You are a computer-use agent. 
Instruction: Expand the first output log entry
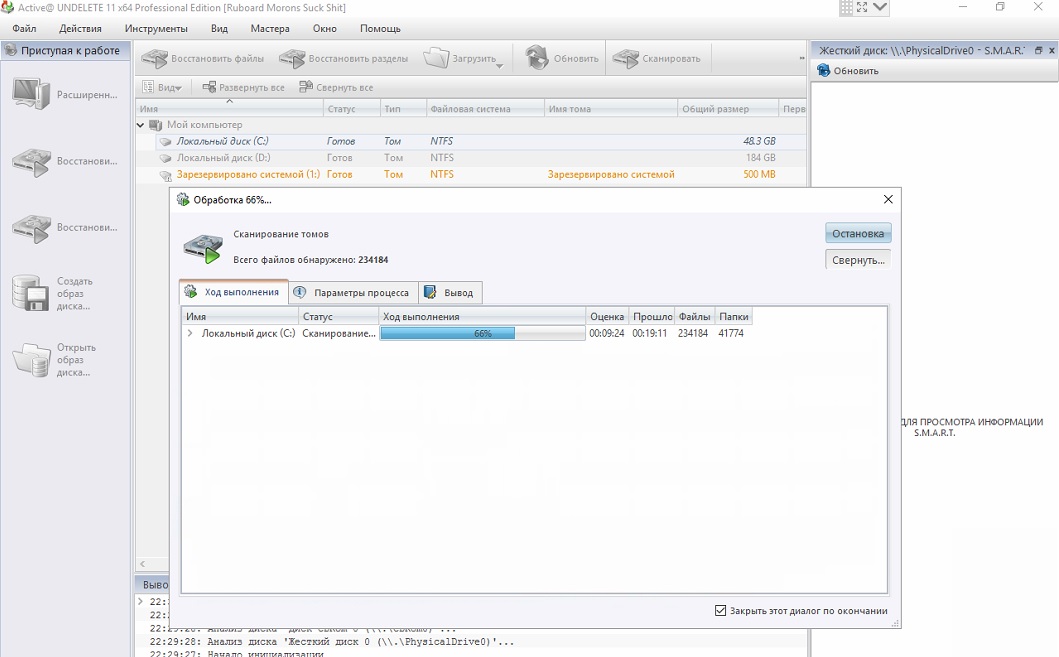pos(140,601)
